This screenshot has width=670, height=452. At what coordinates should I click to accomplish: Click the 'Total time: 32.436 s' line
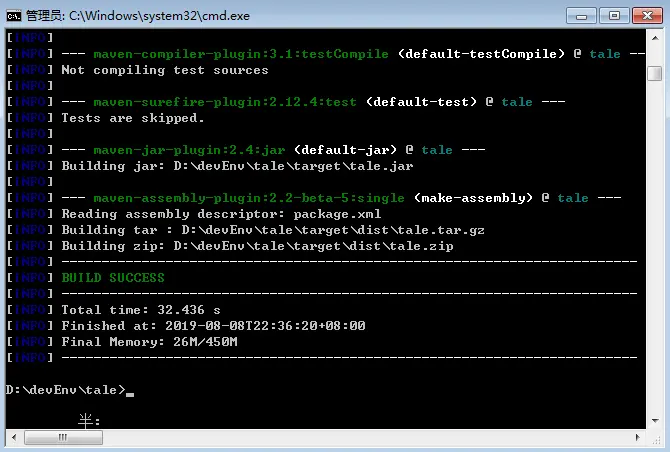[x=141, y=310]
